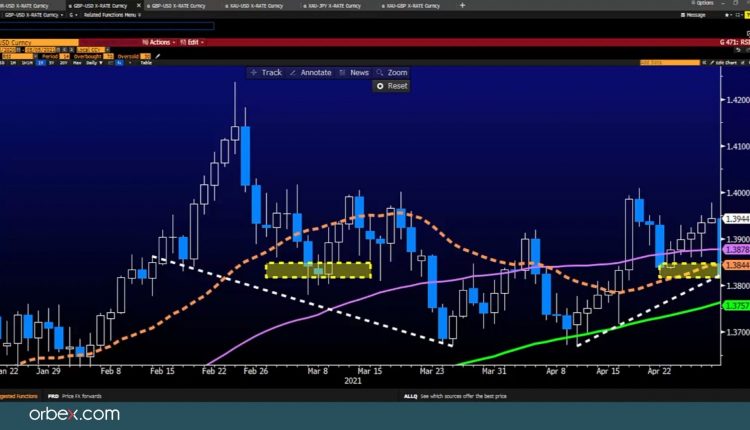Open ALLQ best price sources link
The height and width of the screenshot is (430, 750).
pos(455,396)
